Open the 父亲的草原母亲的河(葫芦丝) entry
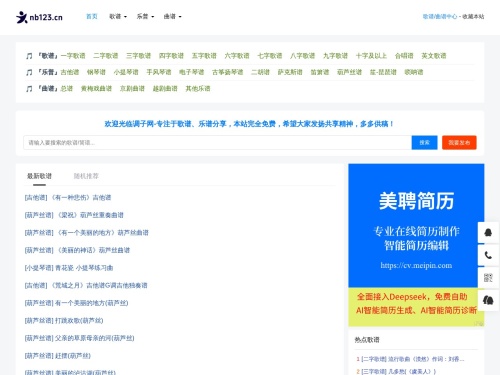The height and width of the screenshot is (375, 500). (79, 338)
